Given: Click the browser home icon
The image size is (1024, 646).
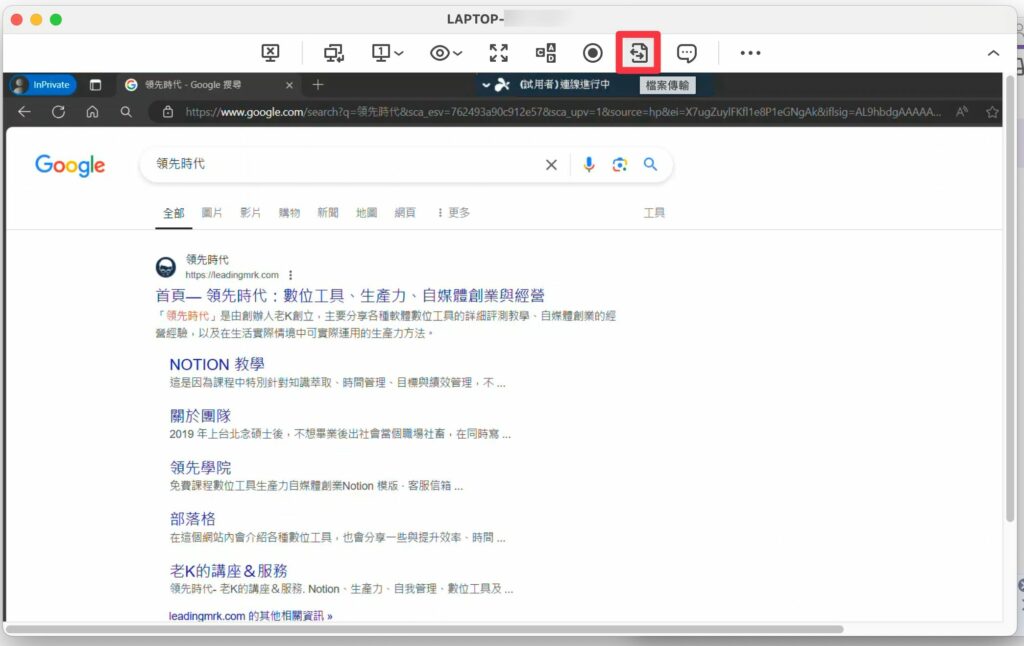Looking at the screenshot, I should (92, 112).
